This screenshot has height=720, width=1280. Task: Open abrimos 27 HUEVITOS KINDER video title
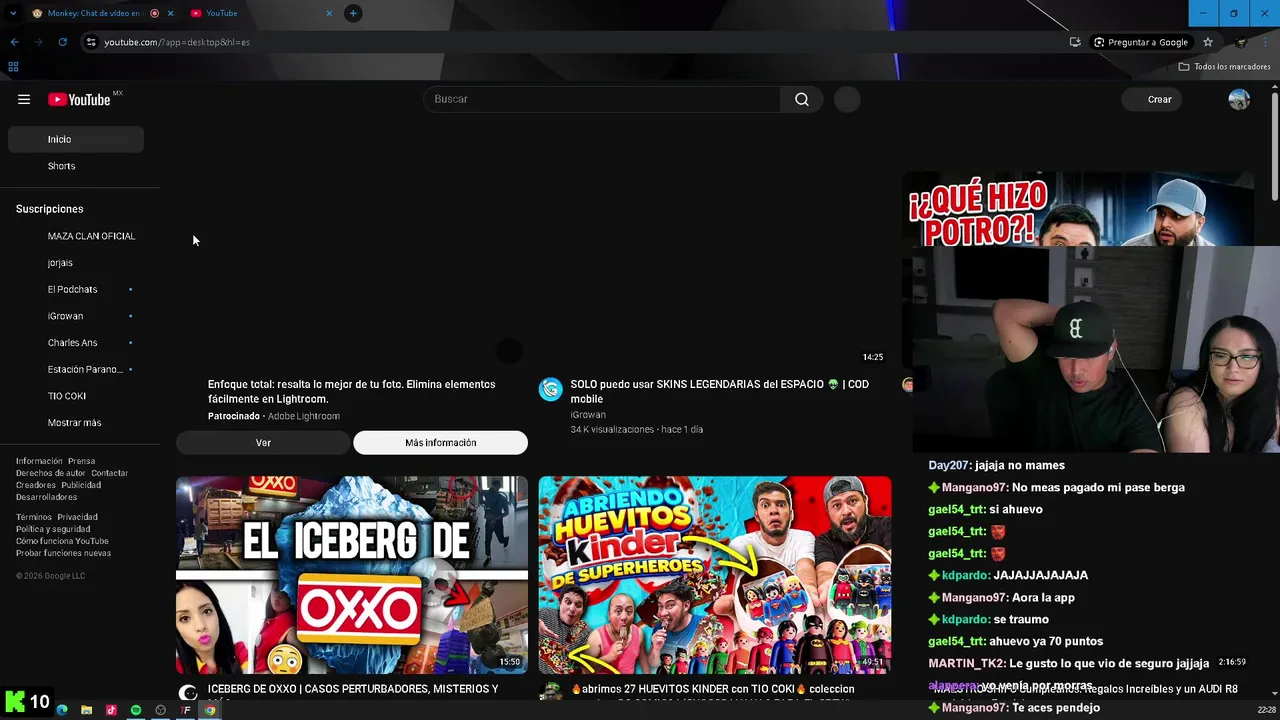click(713, 689)
